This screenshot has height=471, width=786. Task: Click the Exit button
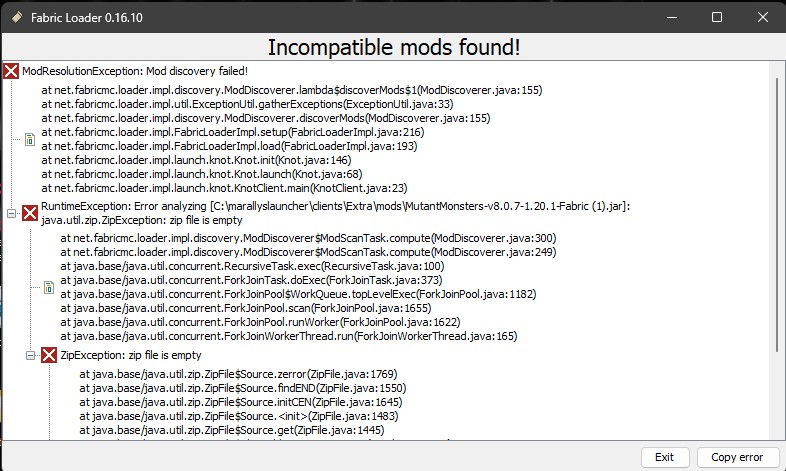pyautogui.click(x=665, y=457)
